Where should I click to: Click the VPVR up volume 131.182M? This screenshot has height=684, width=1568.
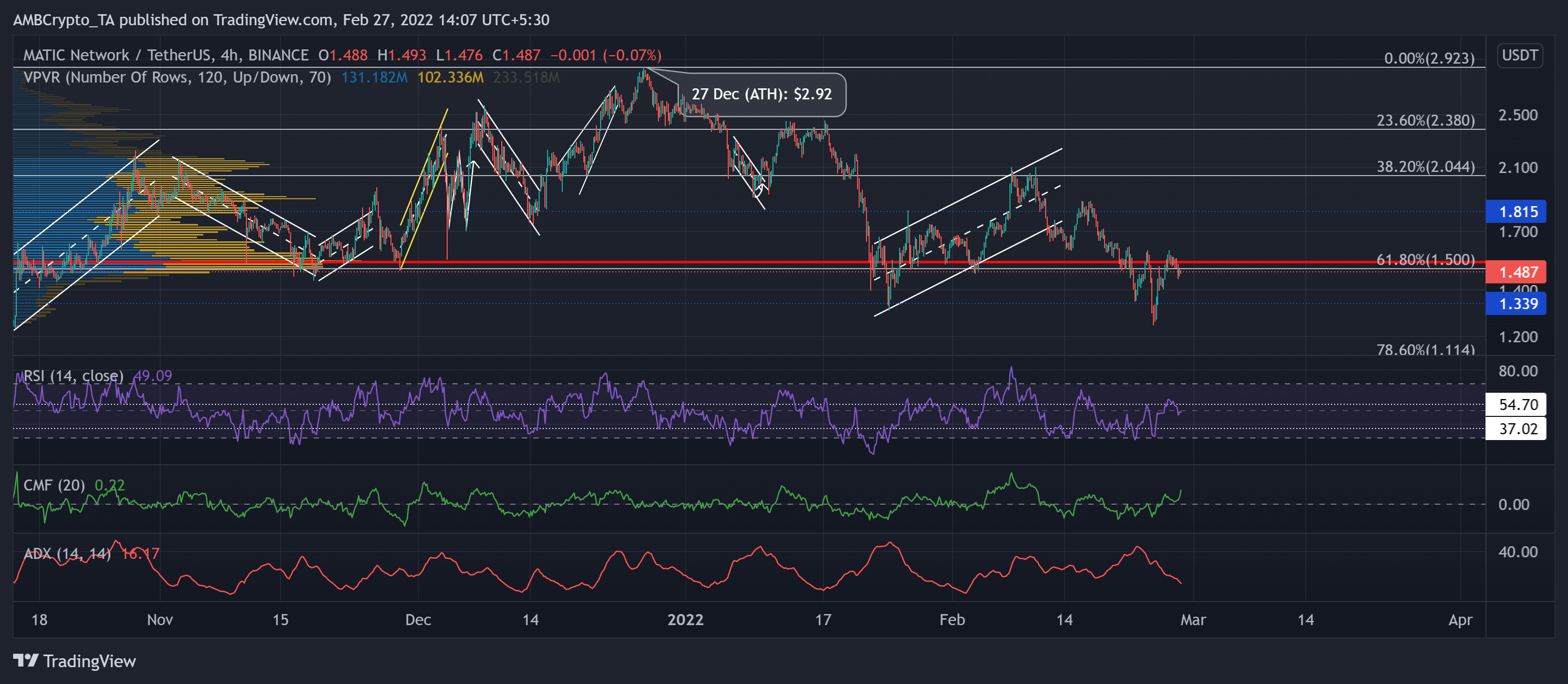(374, 77)
